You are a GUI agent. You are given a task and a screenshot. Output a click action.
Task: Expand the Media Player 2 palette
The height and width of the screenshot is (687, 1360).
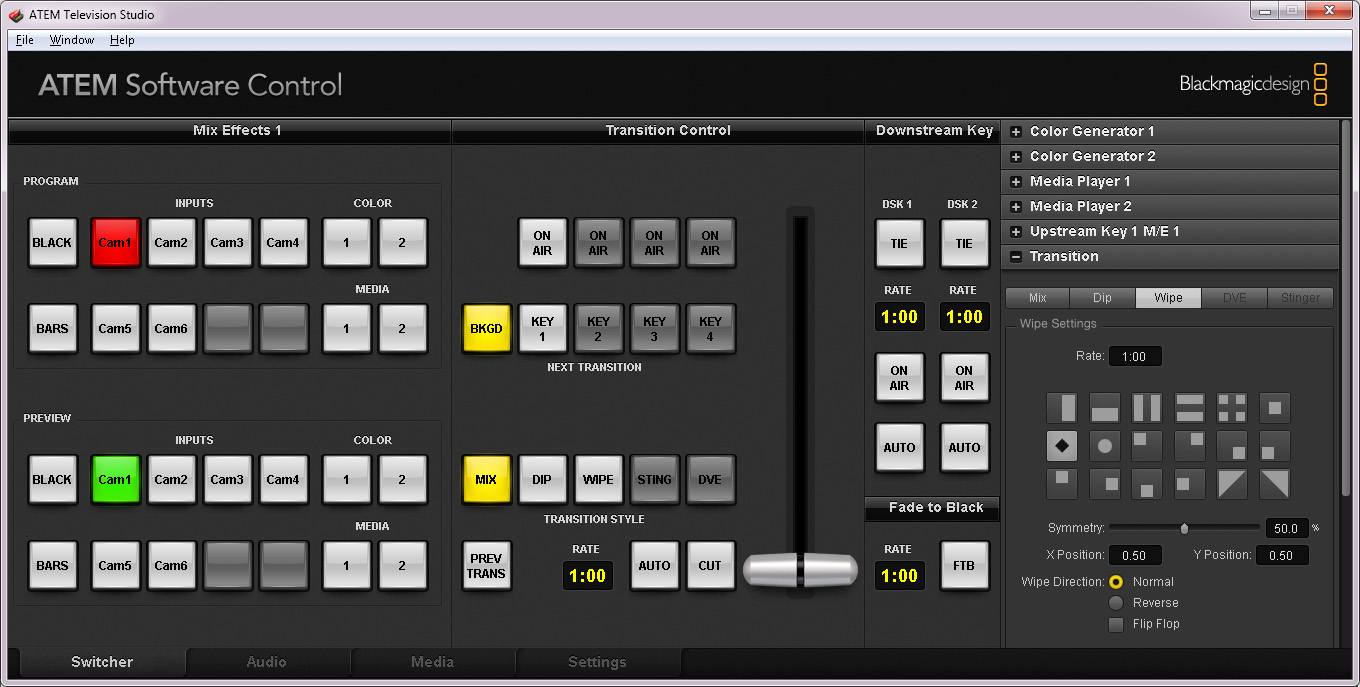click(x=1016, y=206)
